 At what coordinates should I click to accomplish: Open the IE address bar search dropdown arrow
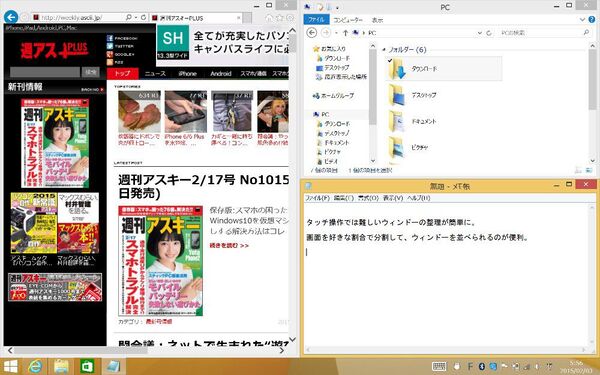pos(135,18)
